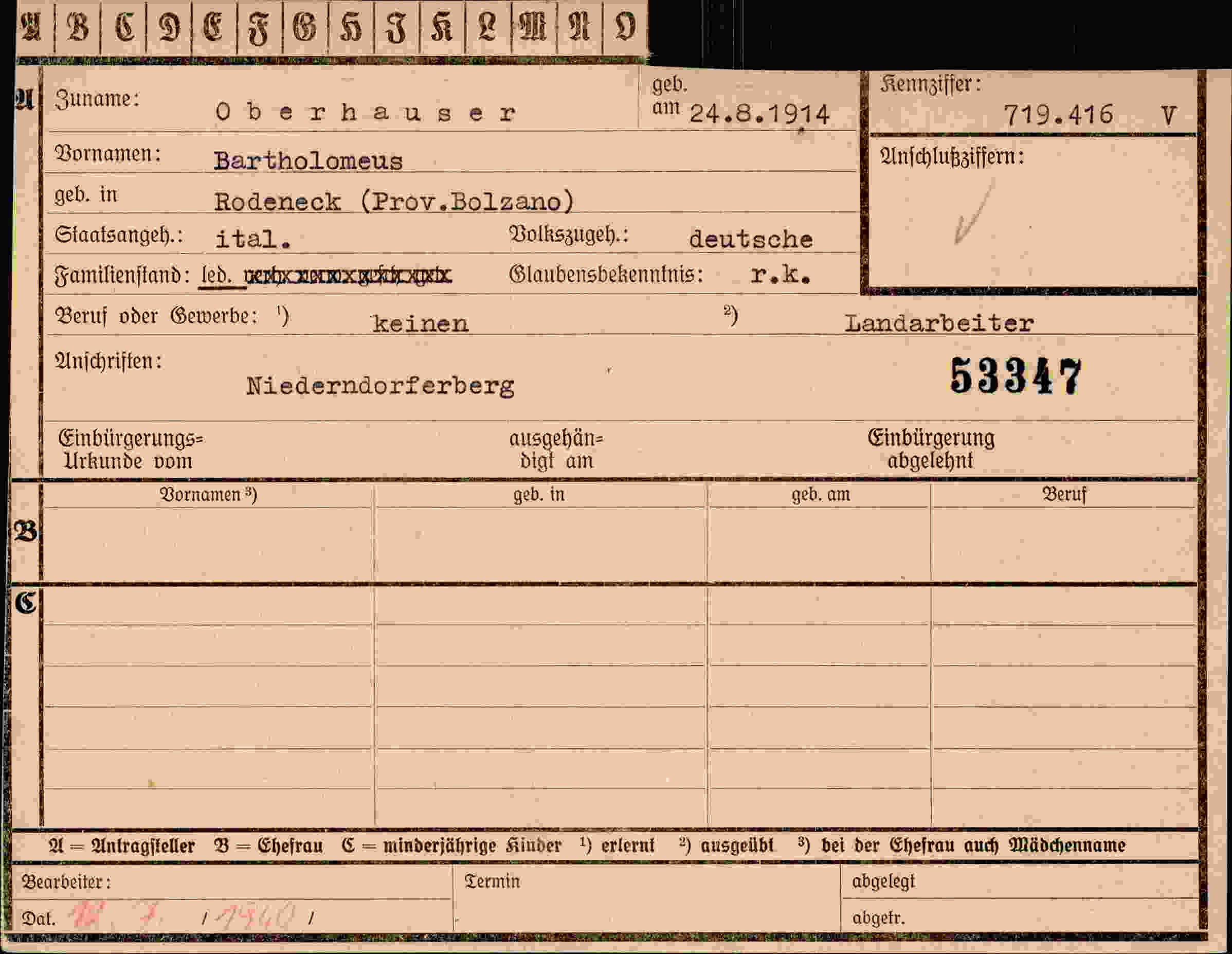The height and width of the screenshot is (954, 1232).
Task: Click the occupation 'Landarbeiter'
Action: pyautogui.click(x=939, y=323)
